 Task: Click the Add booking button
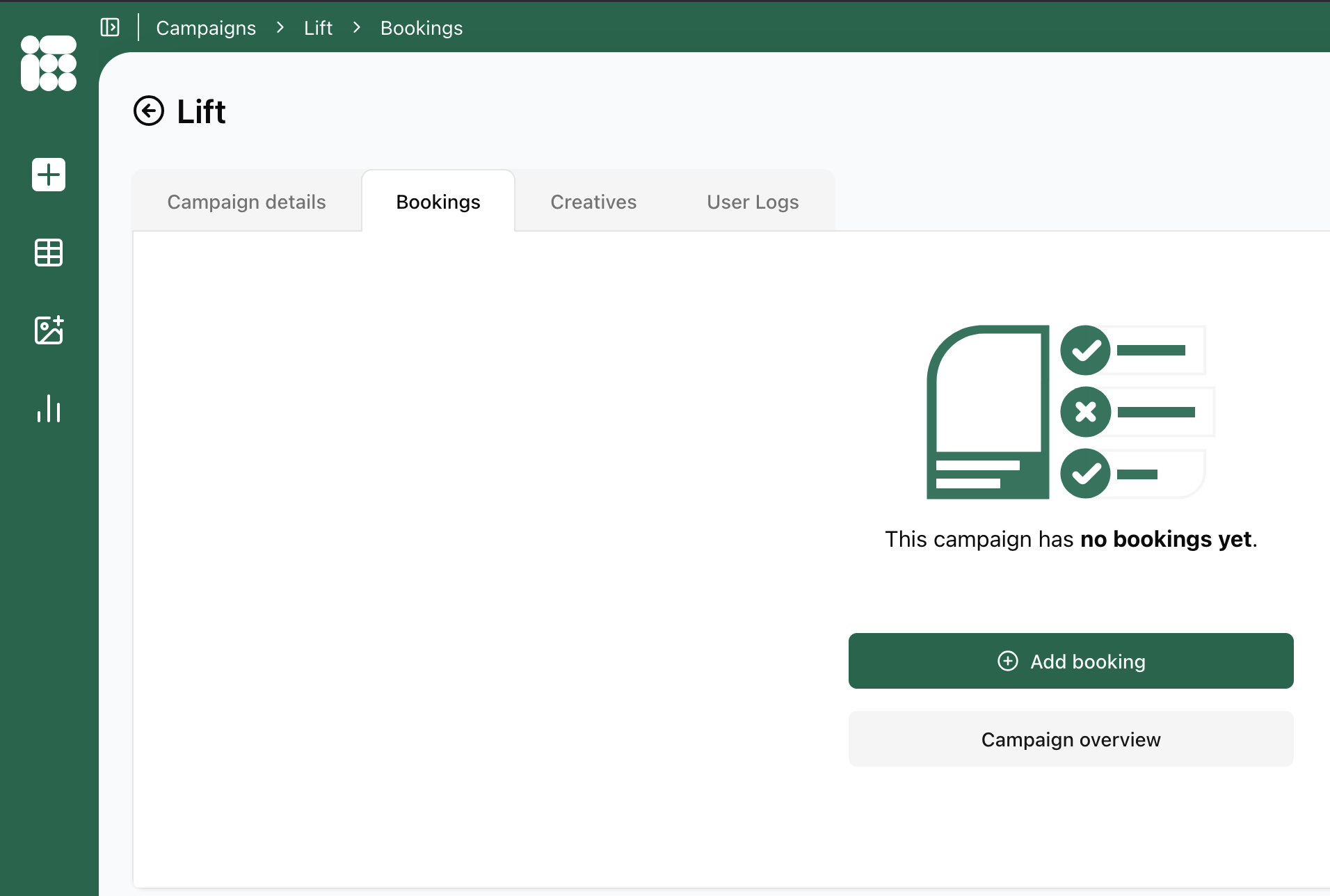[1071, 661]
